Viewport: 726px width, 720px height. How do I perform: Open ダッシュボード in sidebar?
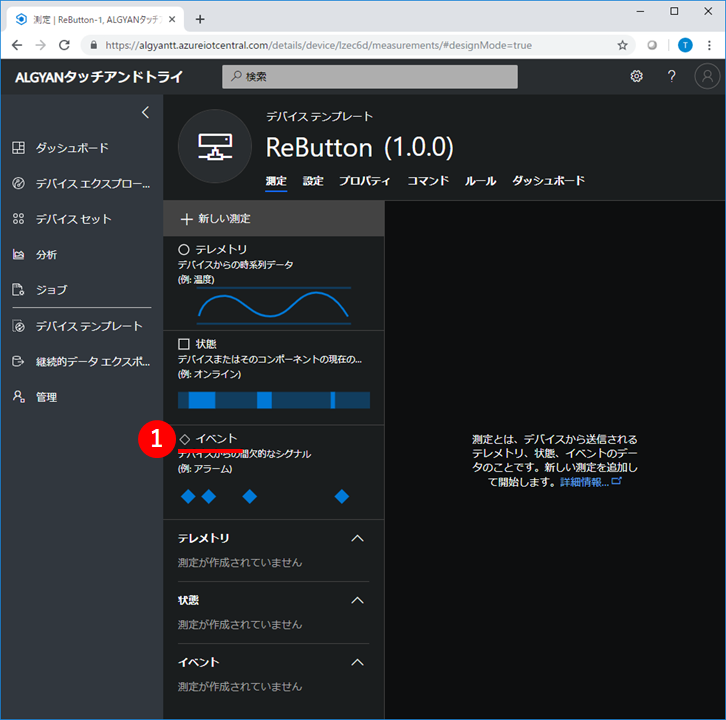[x=72, y=148]
